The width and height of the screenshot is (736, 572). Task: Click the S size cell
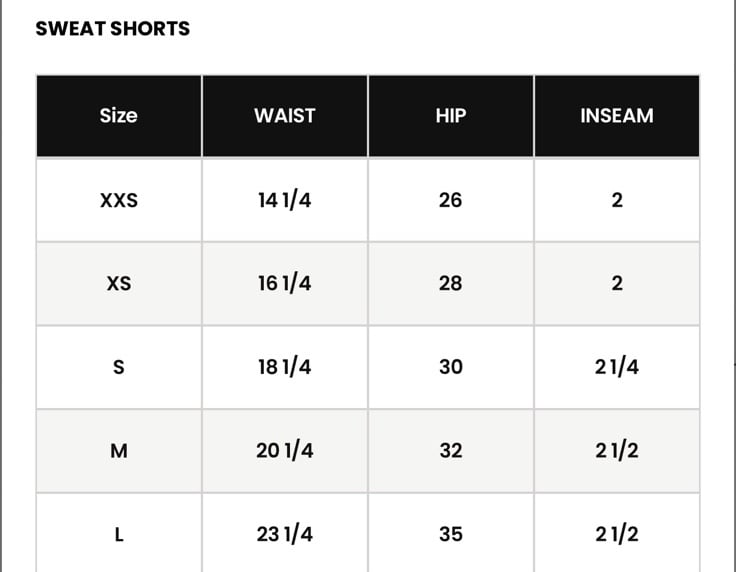pos(119,367)
